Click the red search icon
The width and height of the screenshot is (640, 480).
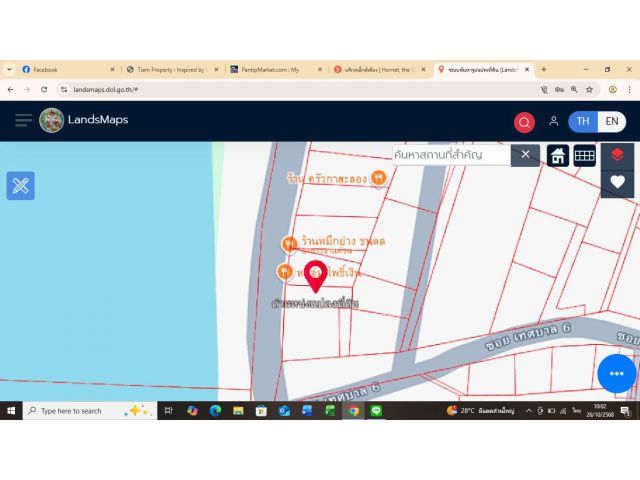tap(524, 122)
